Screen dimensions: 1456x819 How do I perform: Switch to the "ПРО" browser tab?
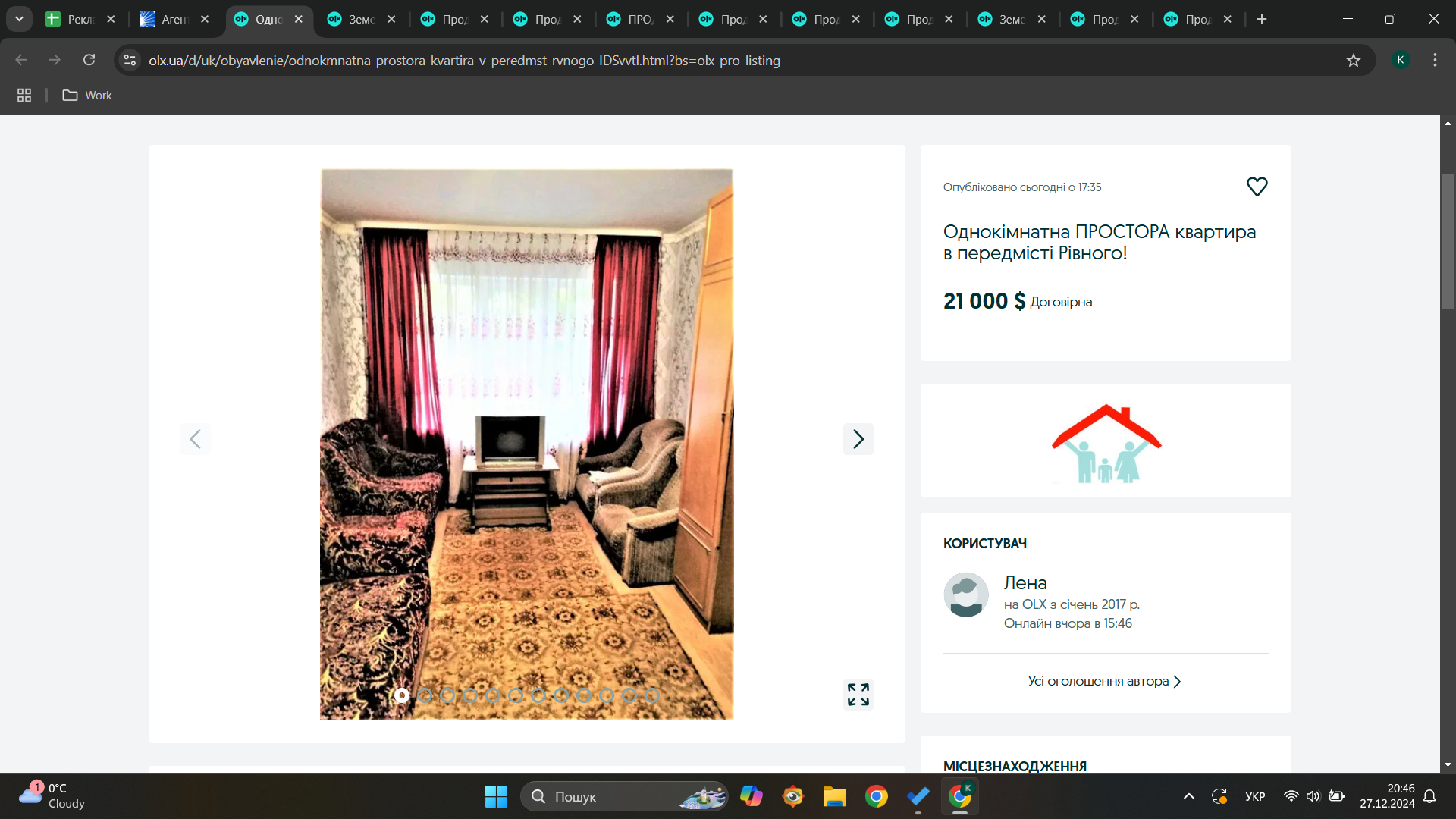pyautogui.click(x=639, y=19)
